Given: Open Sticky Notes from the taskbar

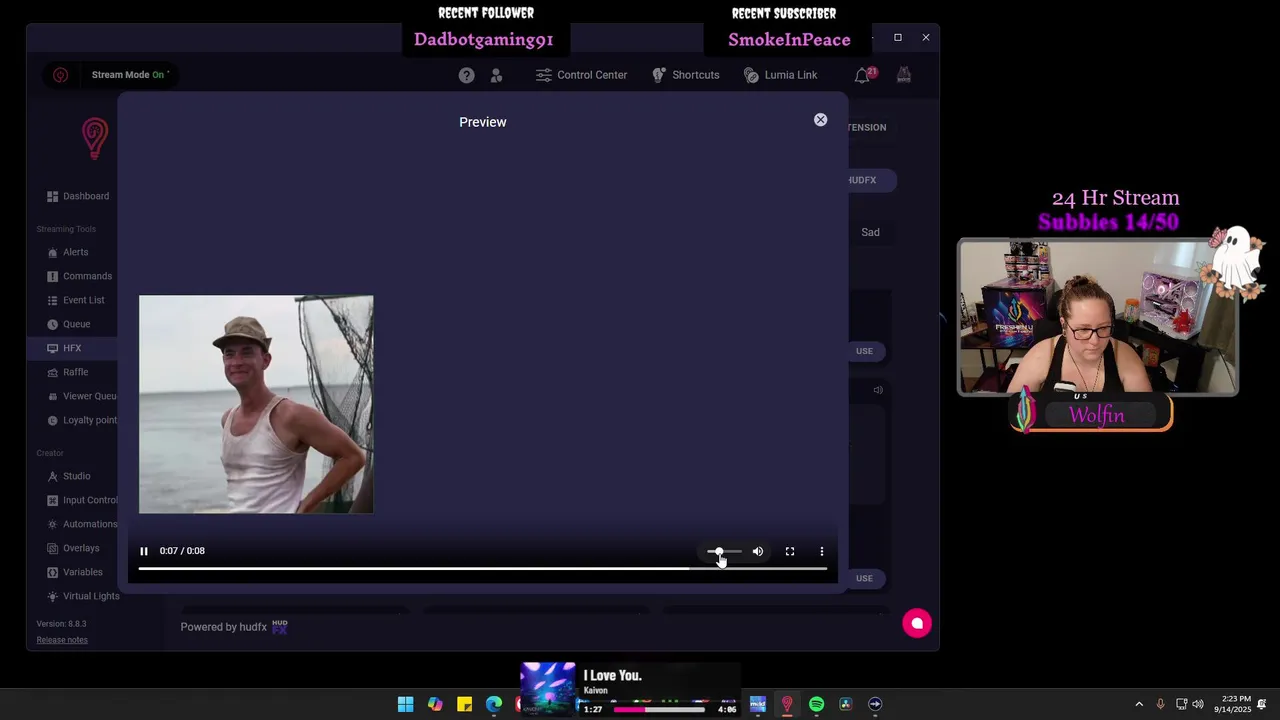Looking at the screenshot, I should [x=465, y=704].
